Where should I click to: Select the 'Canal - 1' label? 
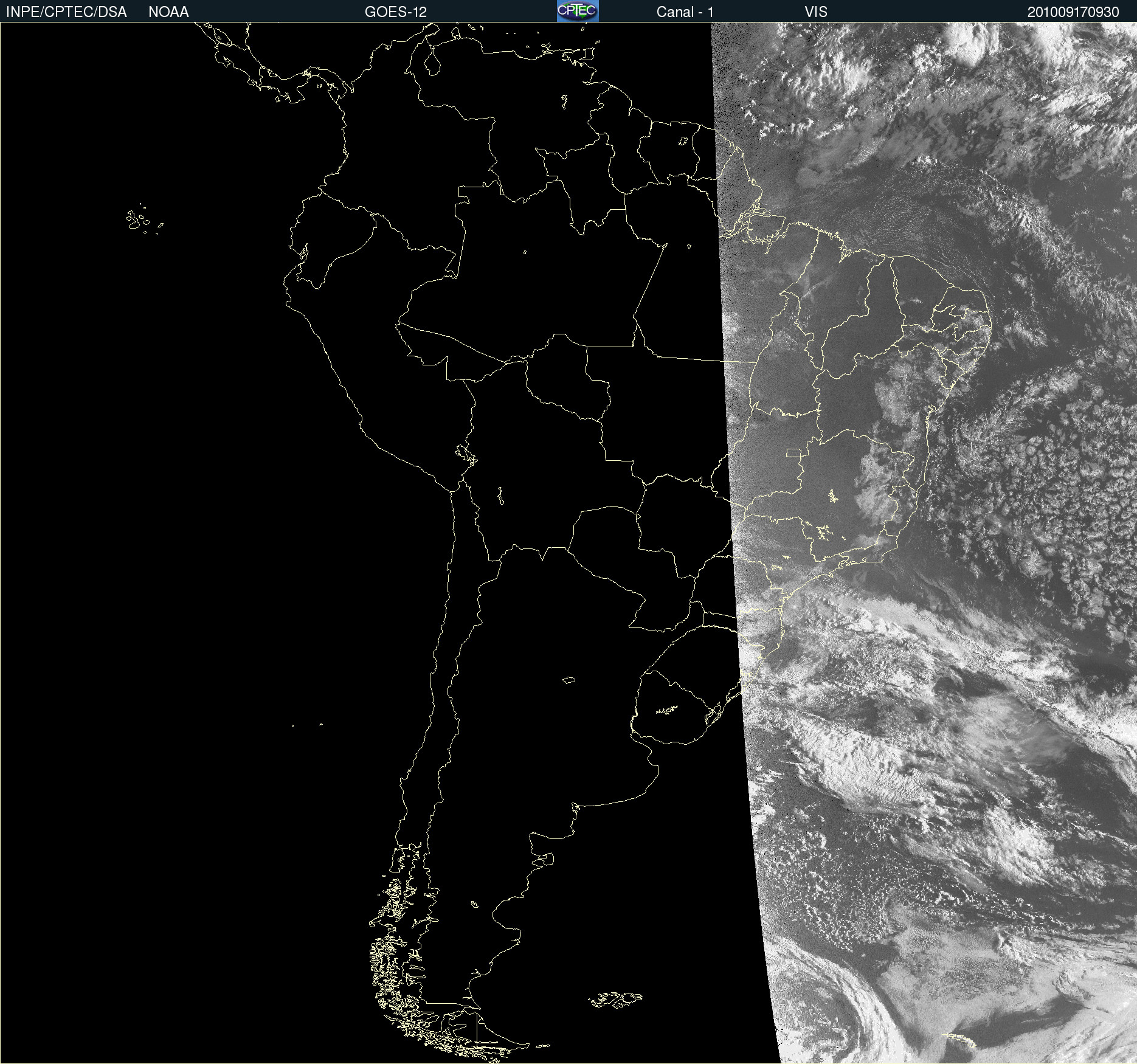point(685,12)
